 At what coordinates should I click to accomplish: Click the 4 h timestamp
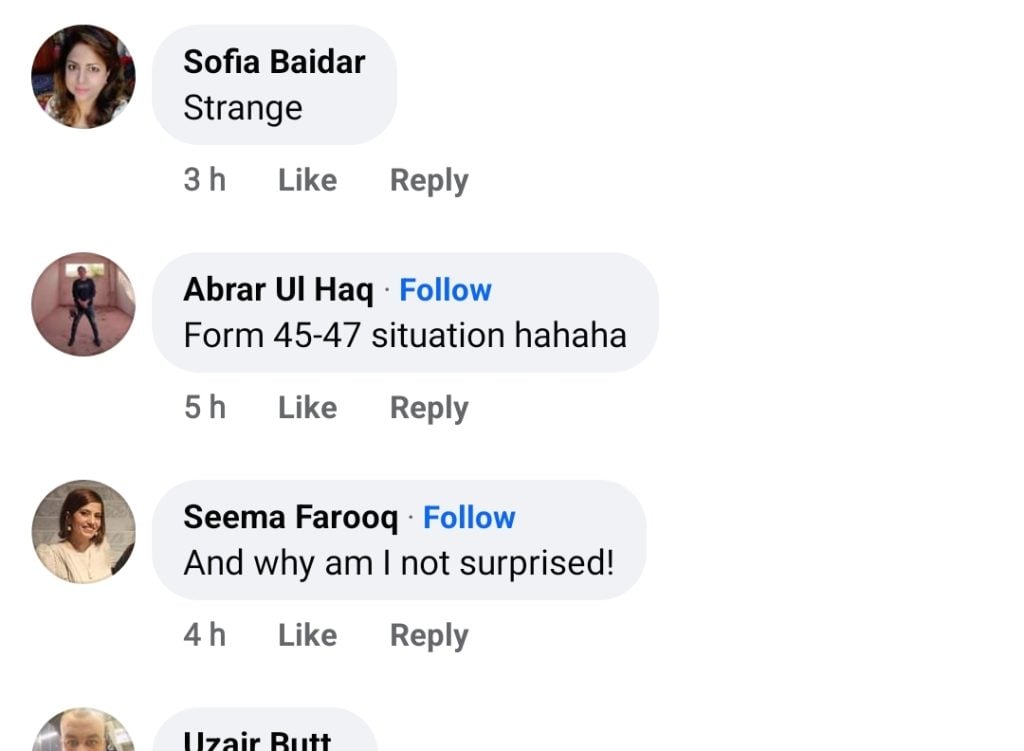[205, 635]
